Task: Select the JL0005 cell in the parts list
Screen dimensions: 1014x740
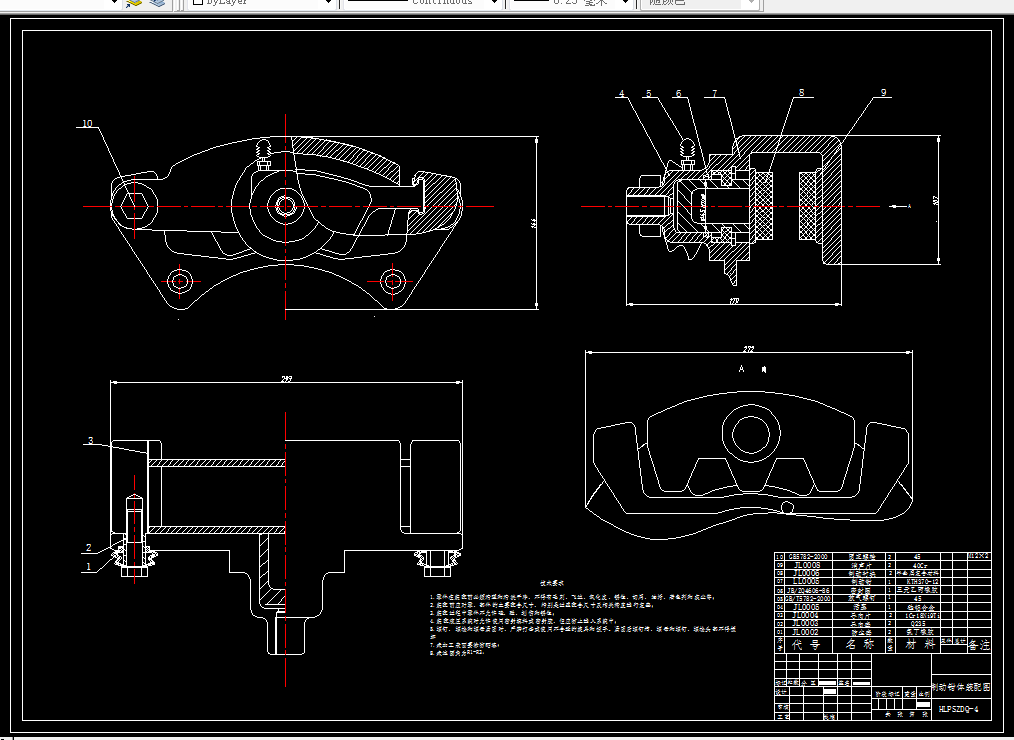Action: pyautogui.click(x=806, y=607)
